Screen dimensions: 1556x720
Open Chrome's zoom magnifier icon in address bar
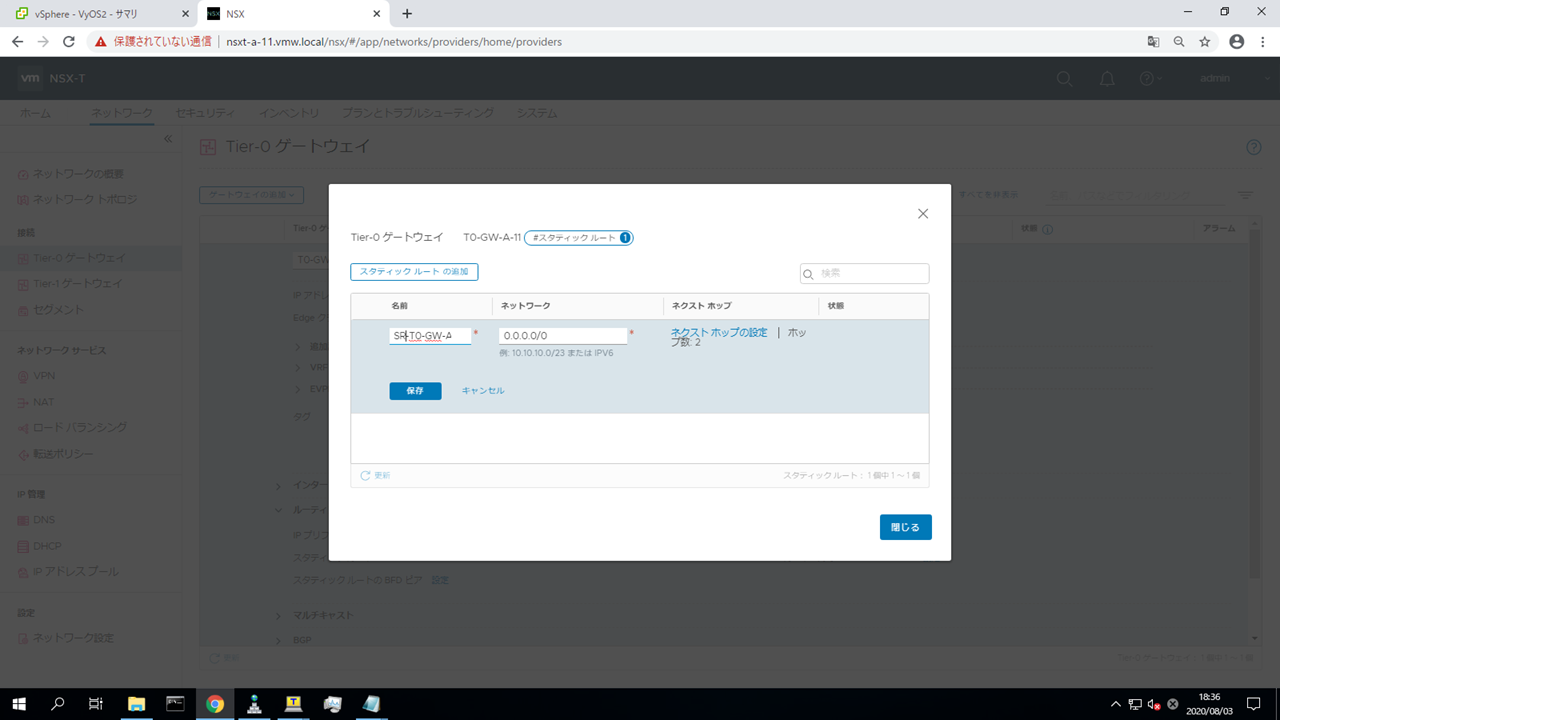[x=1179, y=42]
